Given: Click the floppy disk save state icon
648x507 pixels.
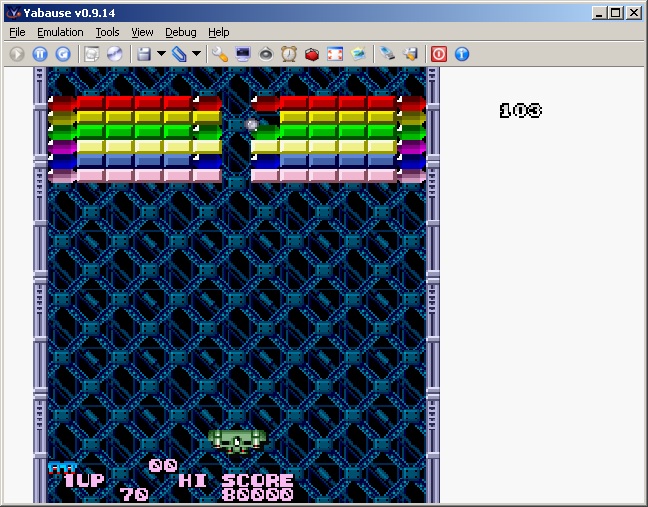Looking at the screenshot, I should point(144,54).
